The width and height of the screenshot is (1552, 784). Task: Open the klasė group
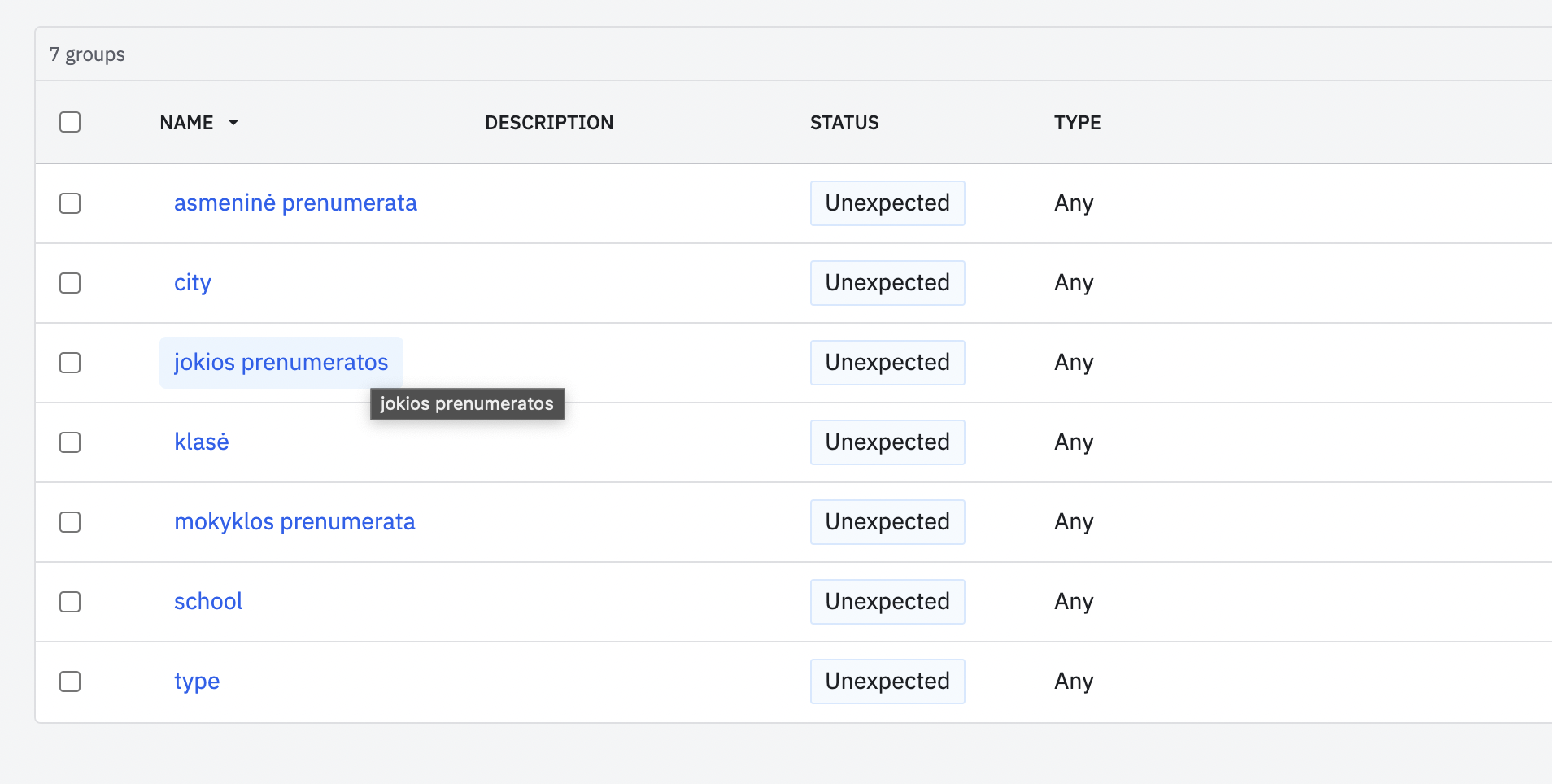[202, 442]
